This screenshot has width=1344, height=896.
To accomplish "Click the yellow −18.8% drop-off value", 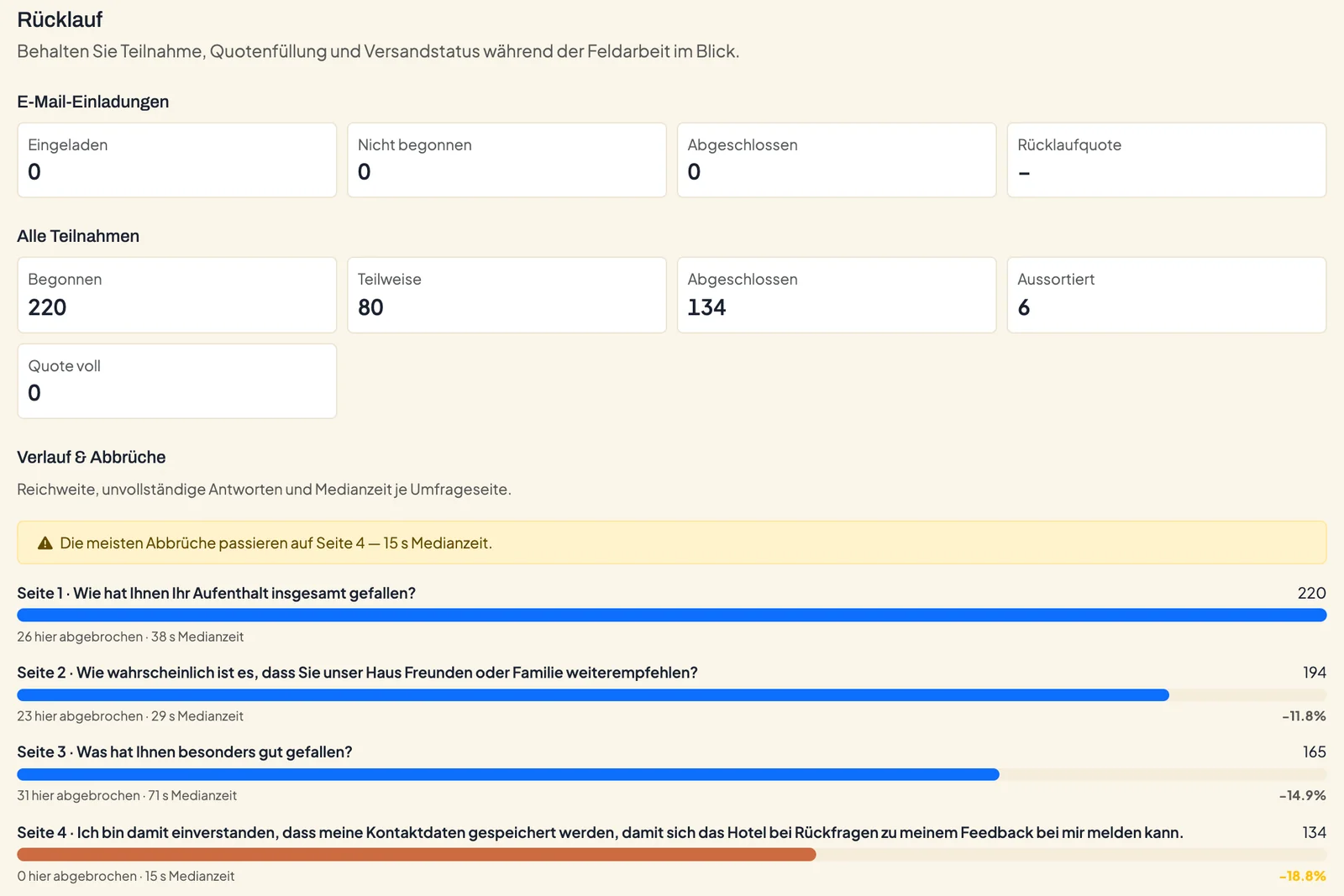I will click(1303, 876).
